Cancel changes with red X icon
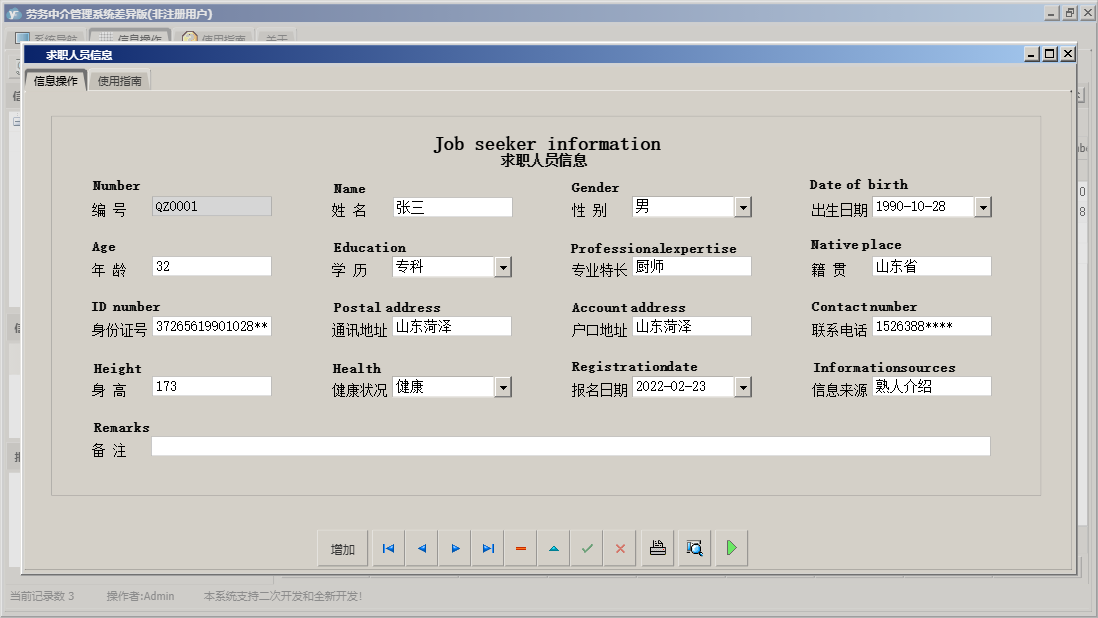This screenshot has width=1098, height=618. 620,549
